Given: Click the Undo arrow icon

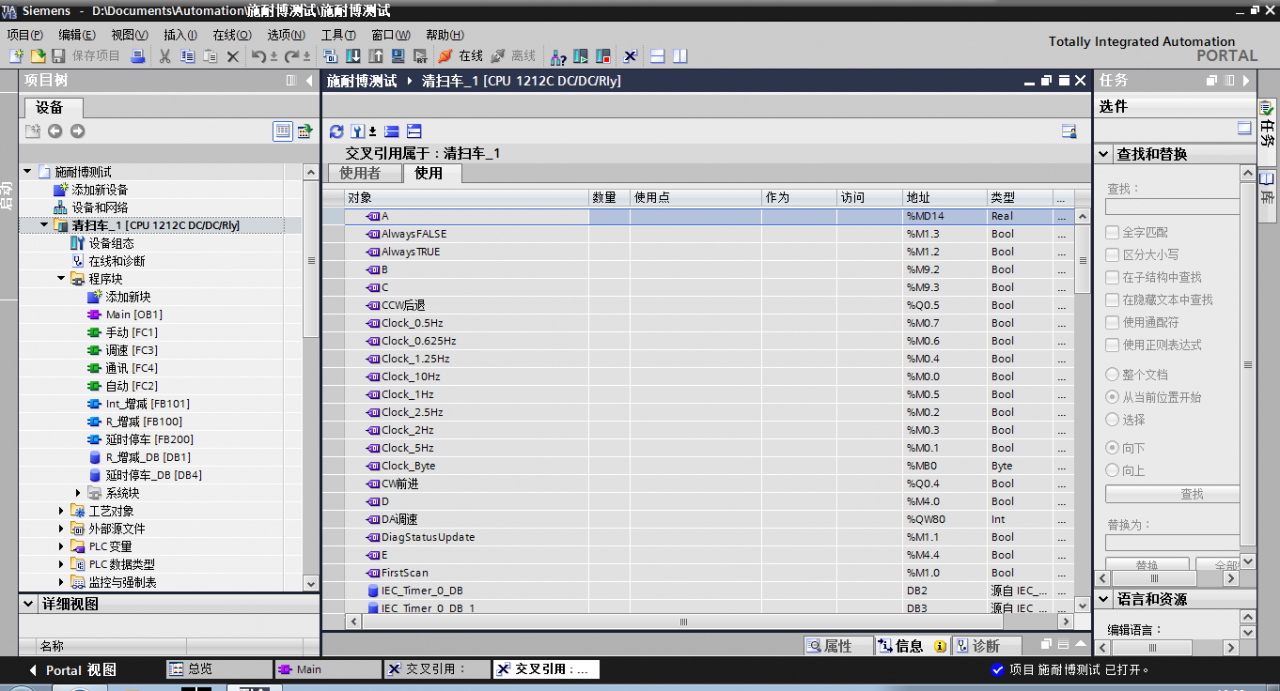Looking at the screenshot, I should [259, 56].
